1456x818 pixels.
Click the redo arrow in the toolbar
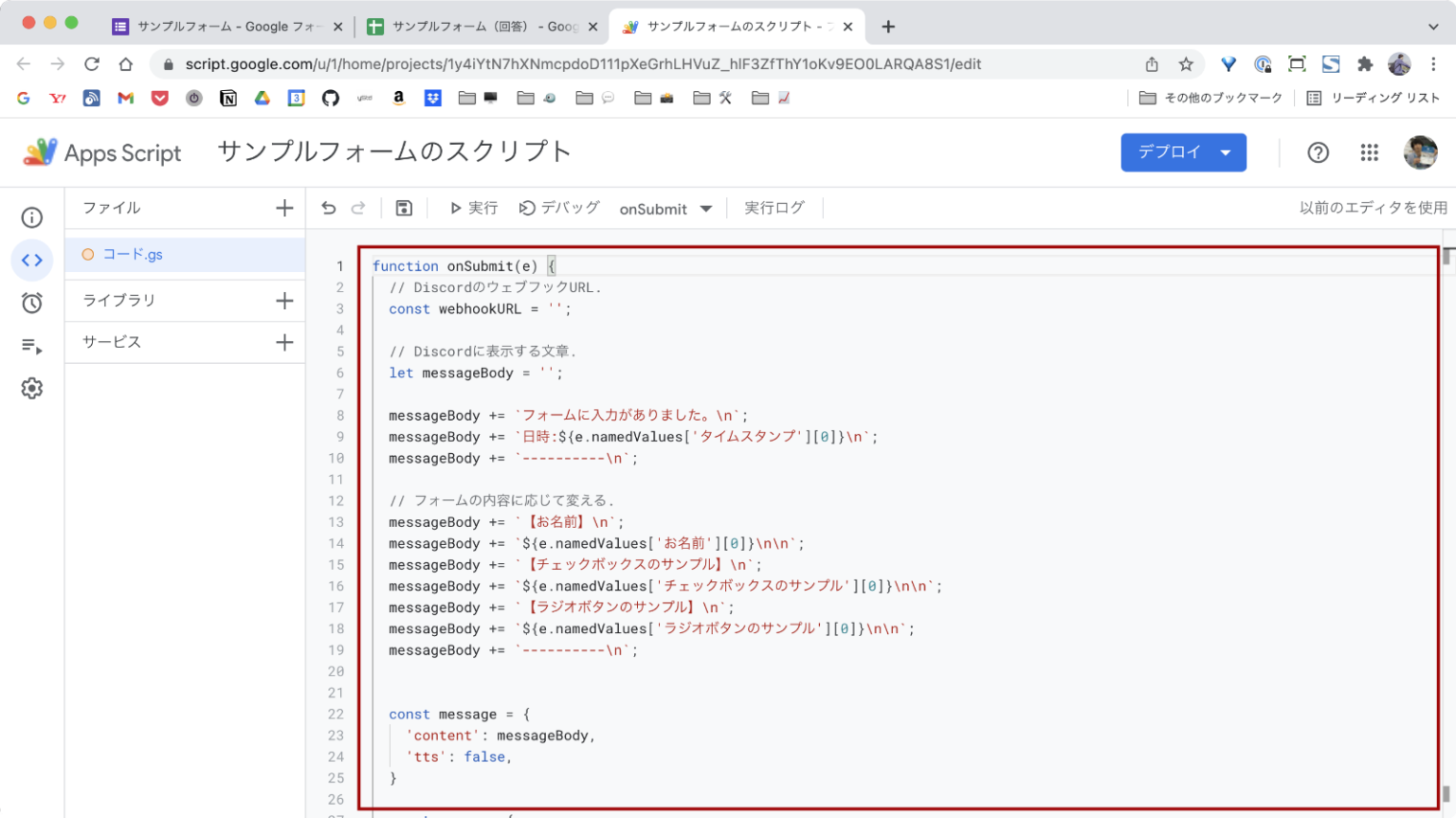coord(358,208)
